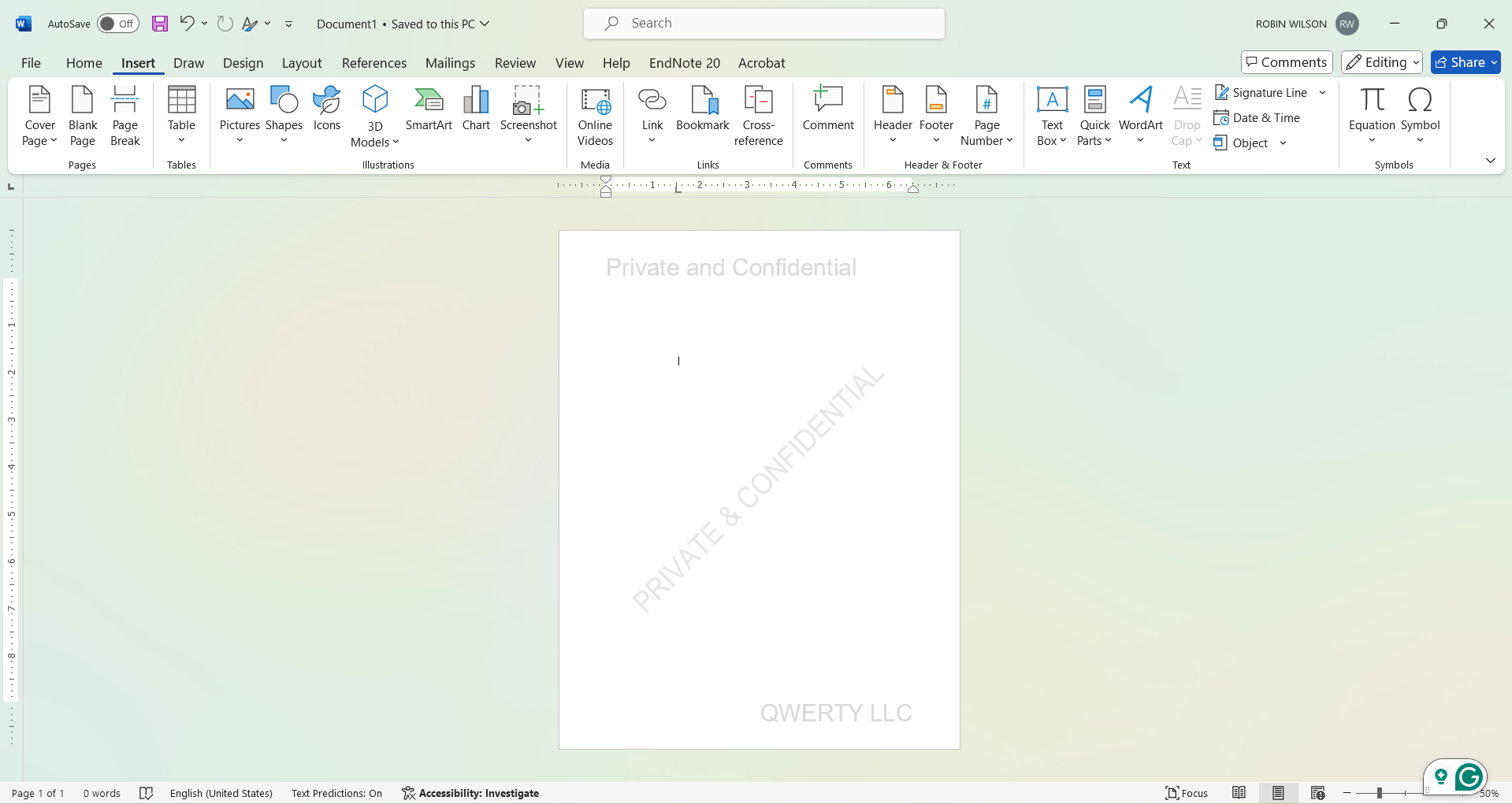
Task: Expand the Object options dropdown
Action: tap(1284, 143)
